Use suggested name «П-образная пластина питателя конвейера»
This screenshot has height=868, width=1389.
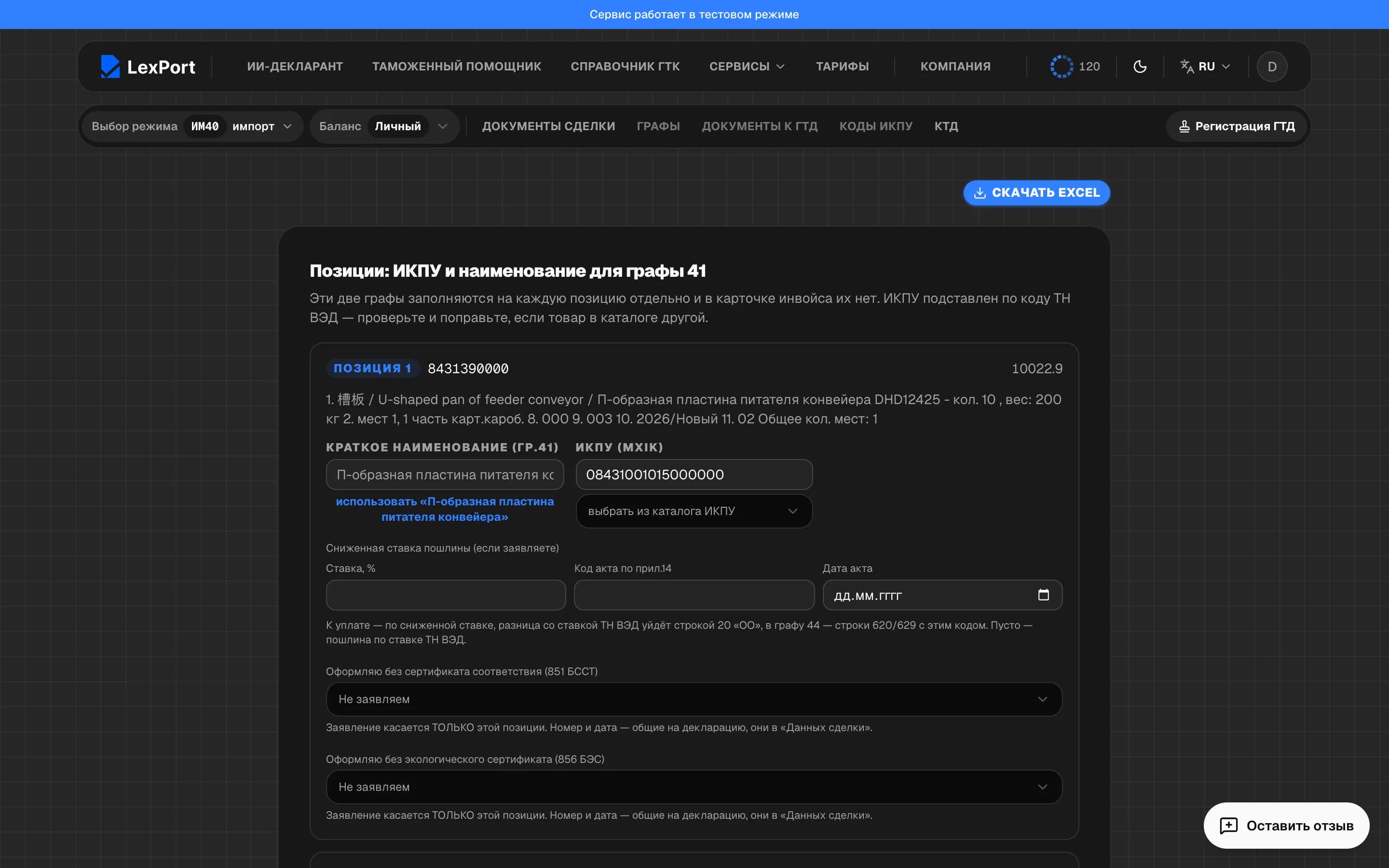445,509
